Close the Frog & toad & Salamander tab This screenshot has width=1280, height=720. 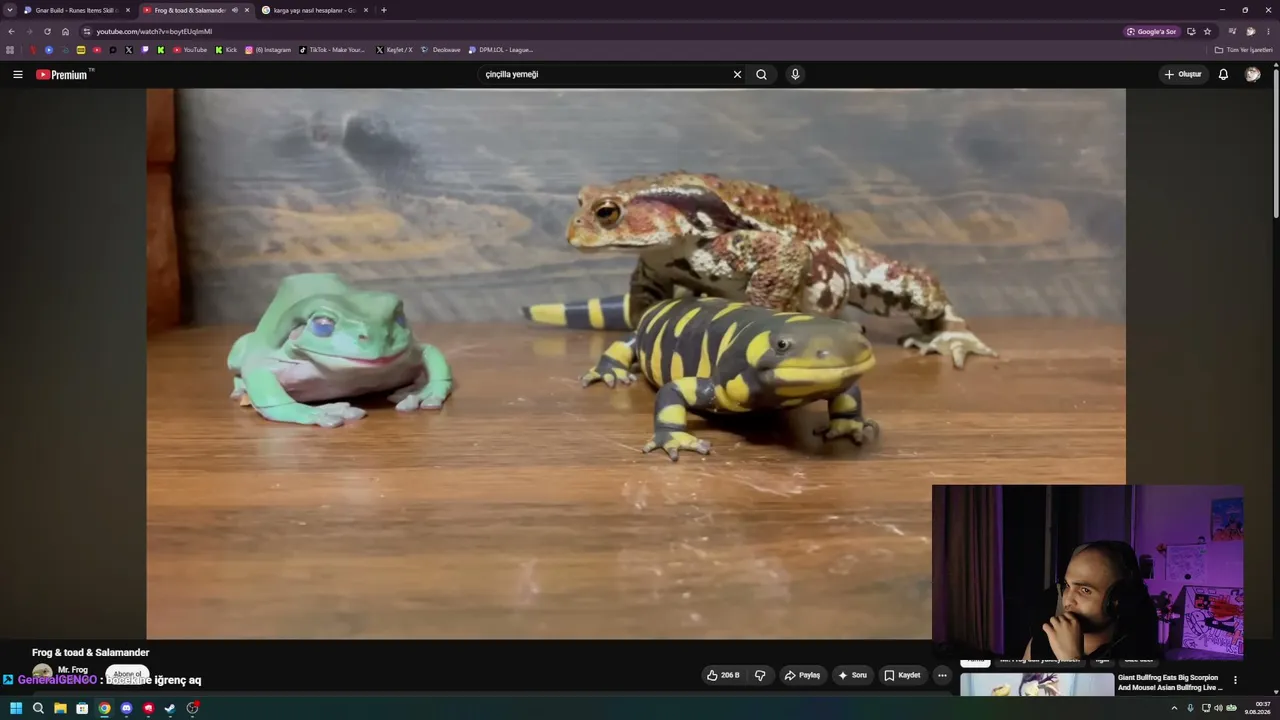pos(246,10)
